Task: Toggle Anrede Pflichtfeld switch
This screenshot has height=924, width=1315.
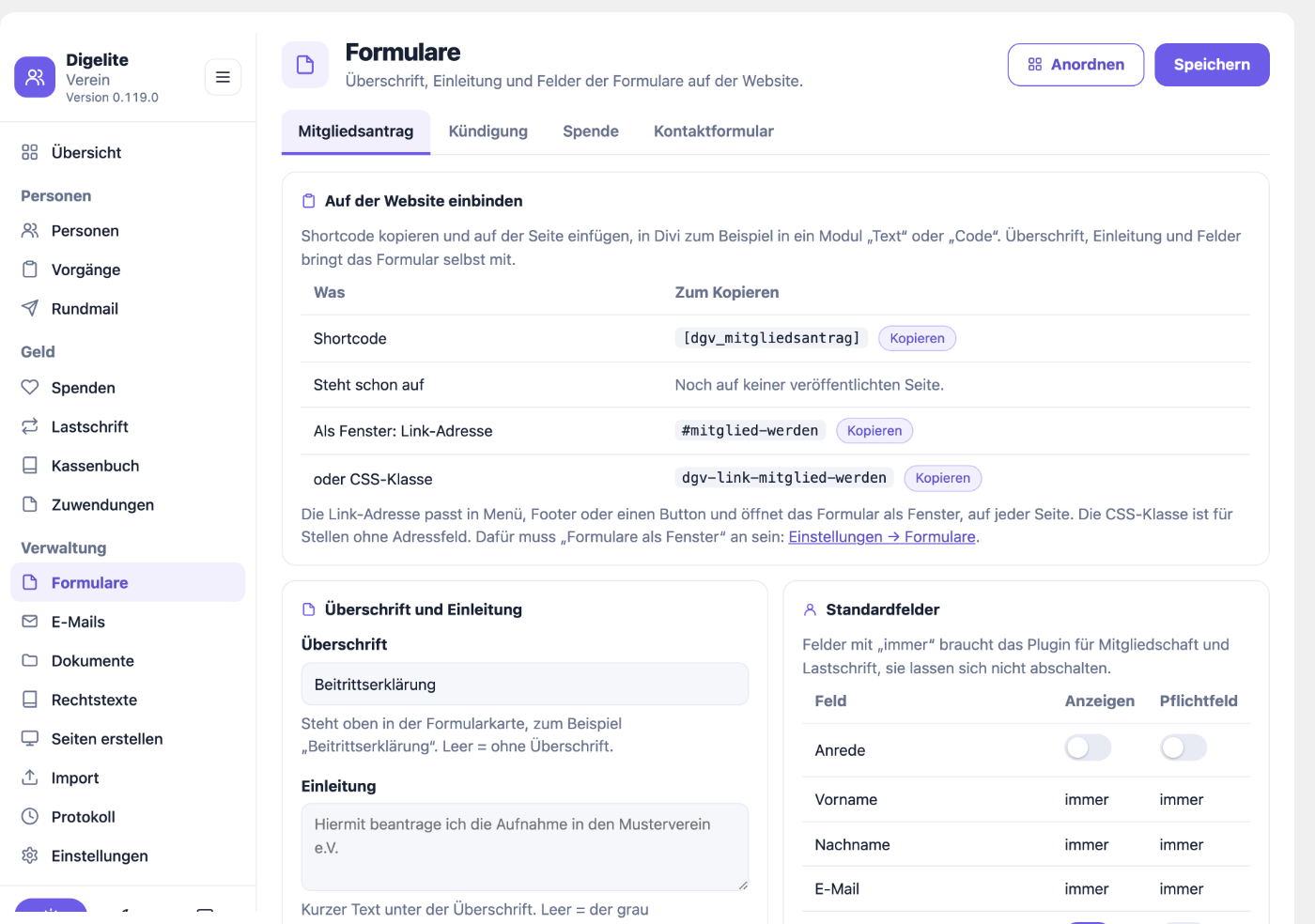Action: pyautogui.click(x=1183, y=747)
